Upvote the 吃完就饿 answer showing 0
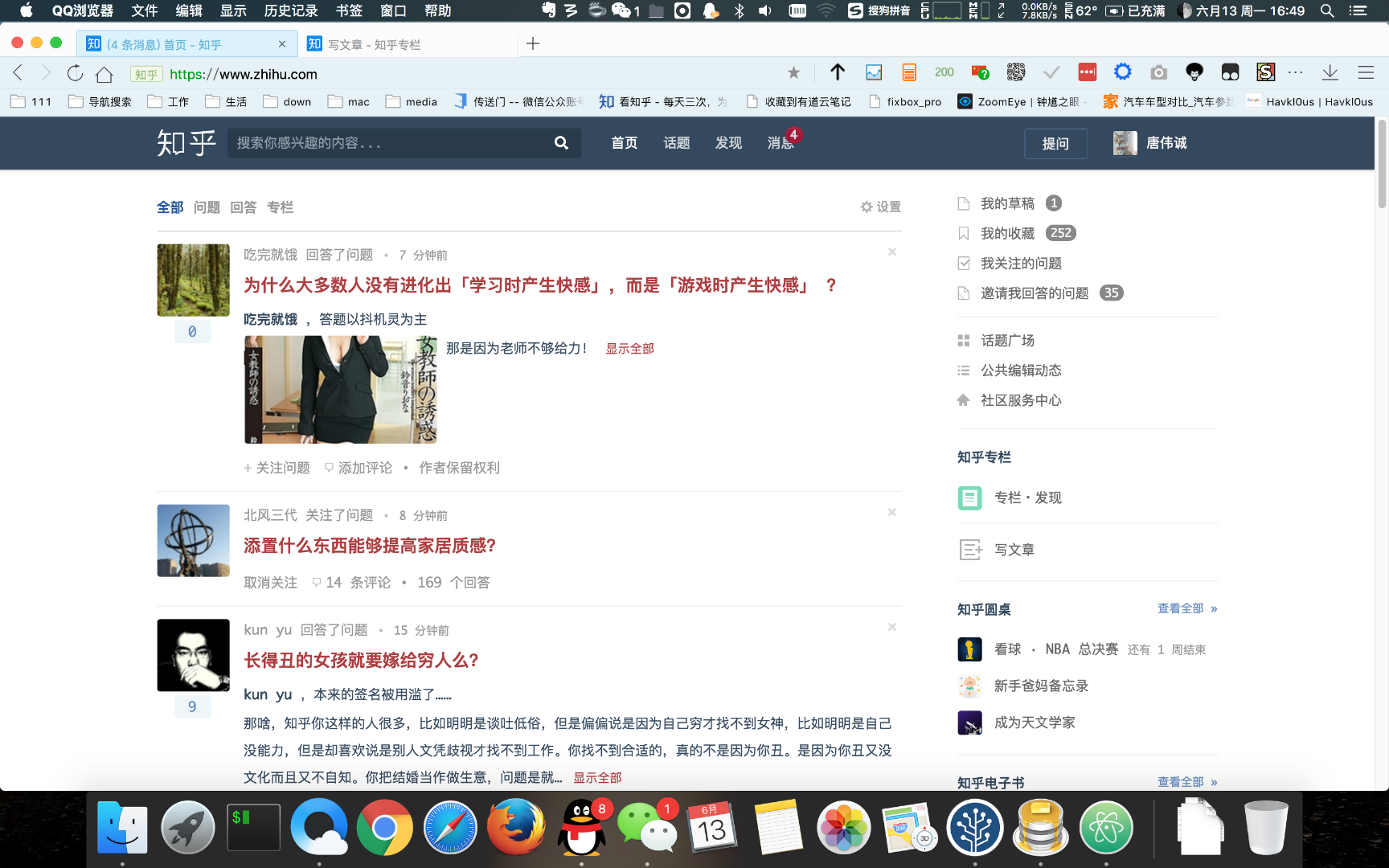 tap(192, 331)
